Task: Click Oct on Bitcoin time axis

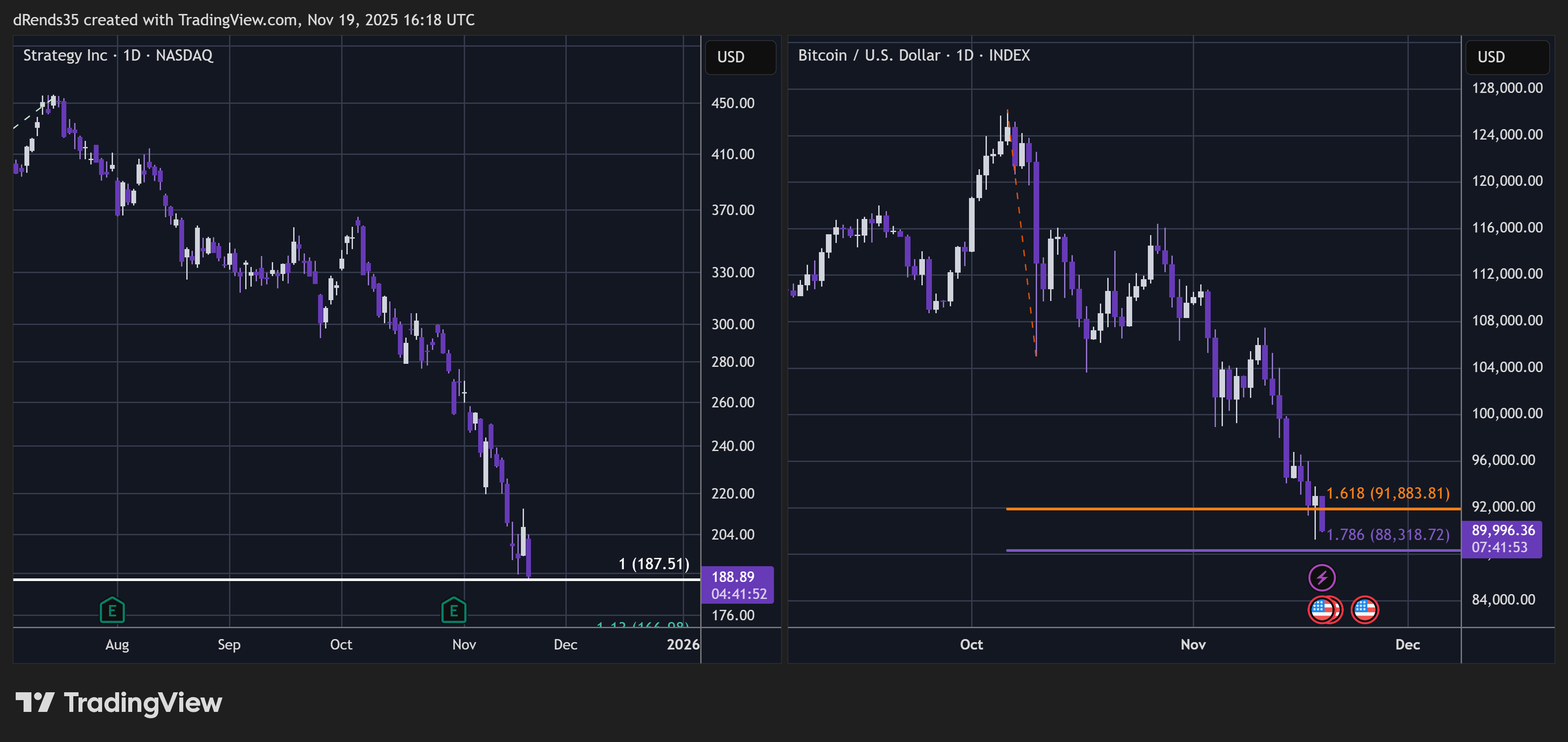Action: point(971,645)
